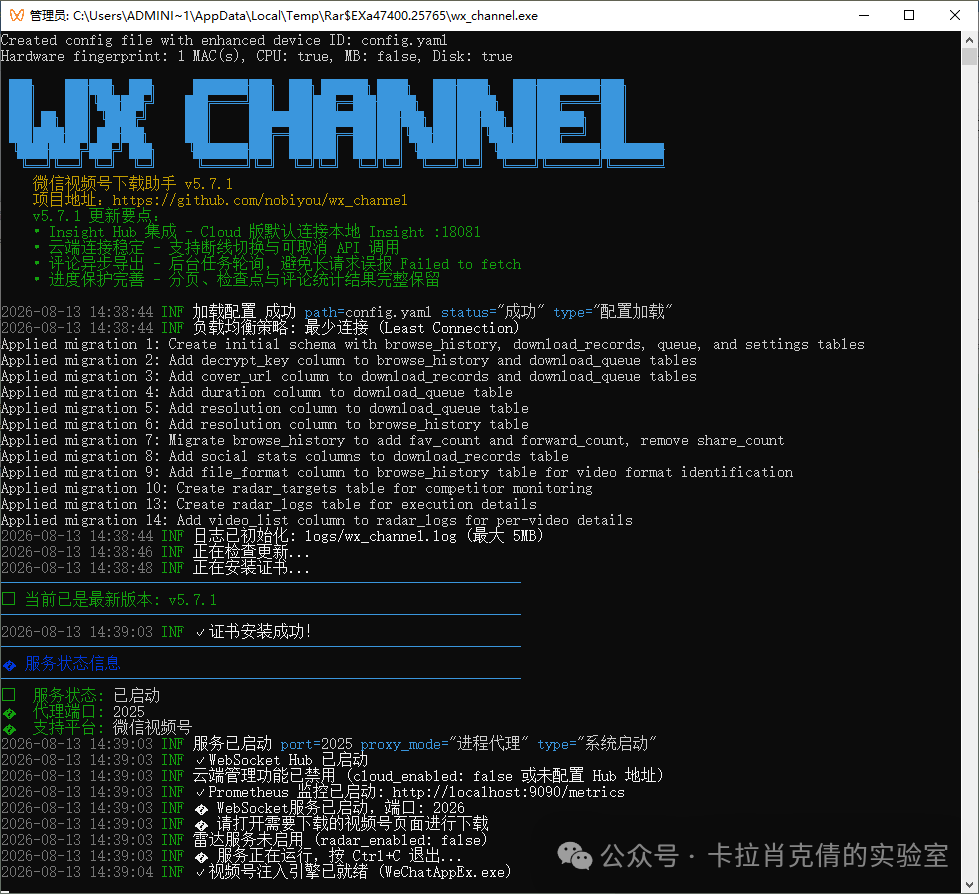Click '当前已是最新版本: v5.7.1' text
The image size is (979, 894).
[x=121, y=600]
